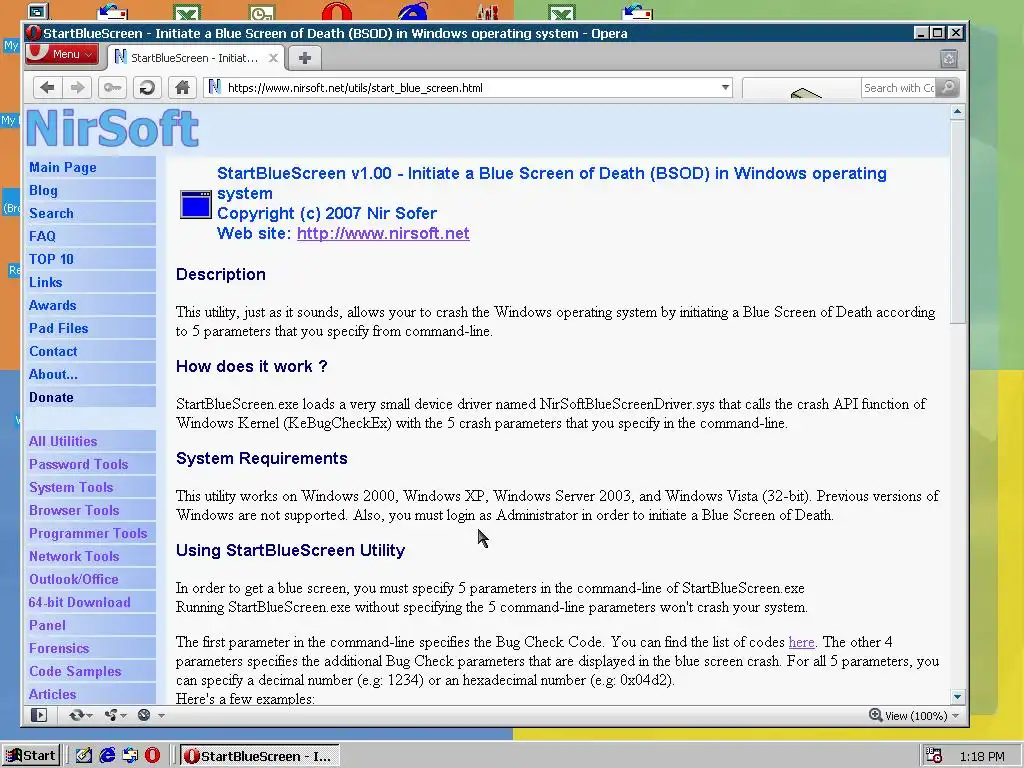Open the Opera Unite icon in status bar
1024x768 pixels.
tap(111, 715)
